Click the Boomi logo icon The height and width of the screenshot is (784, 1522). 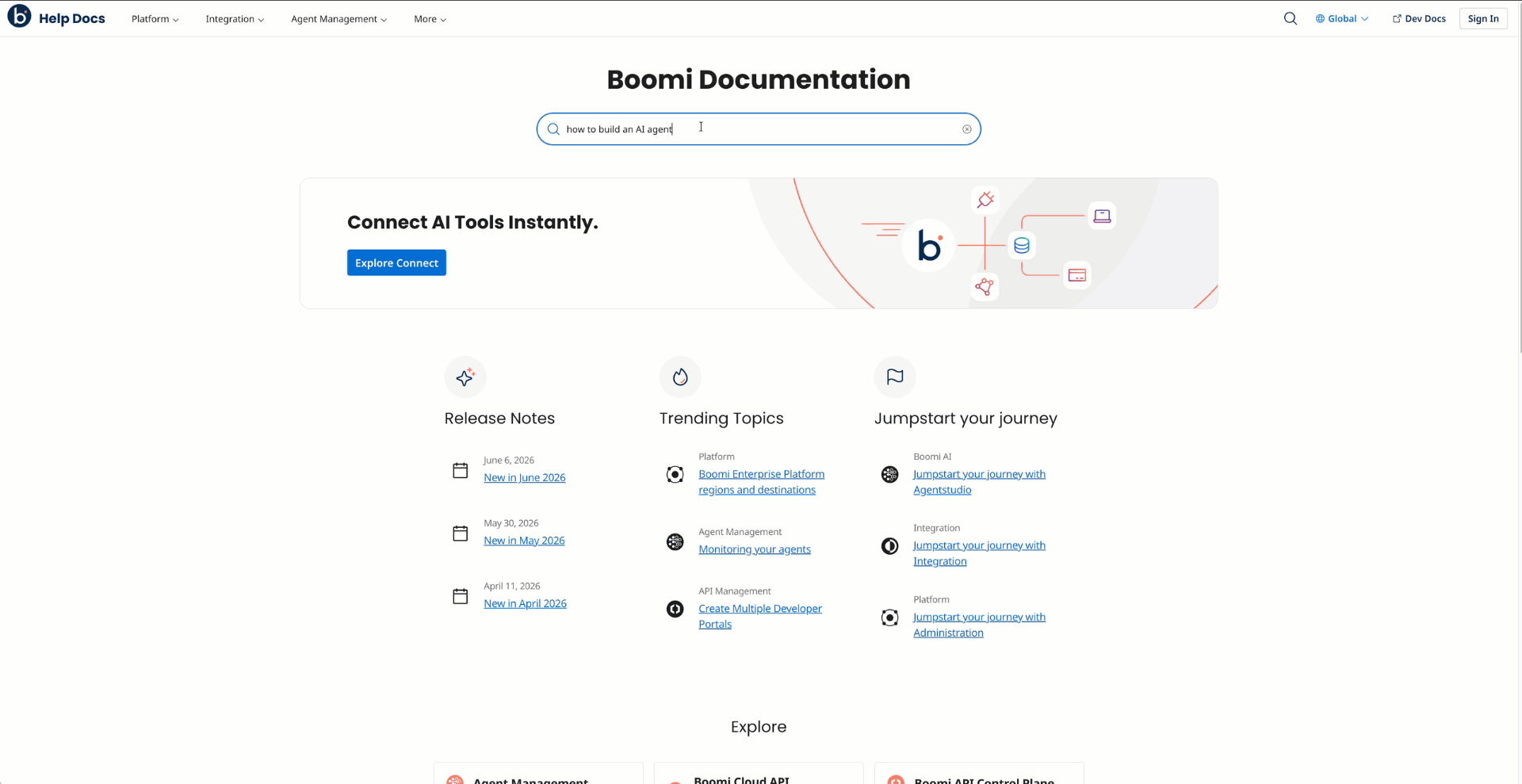click(19, 16)
